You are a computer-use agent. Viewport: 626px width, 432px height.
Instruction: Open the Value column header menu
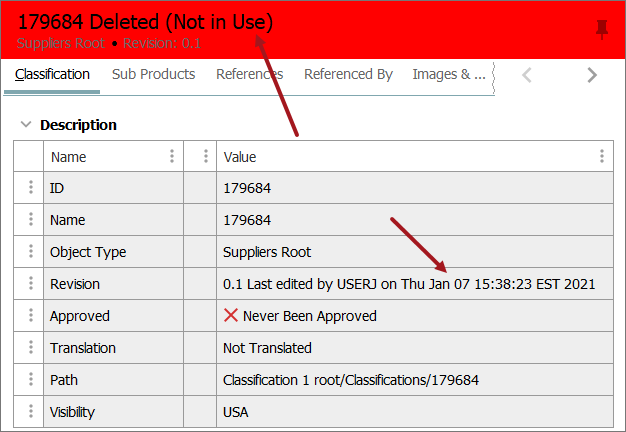pos(602,157)
